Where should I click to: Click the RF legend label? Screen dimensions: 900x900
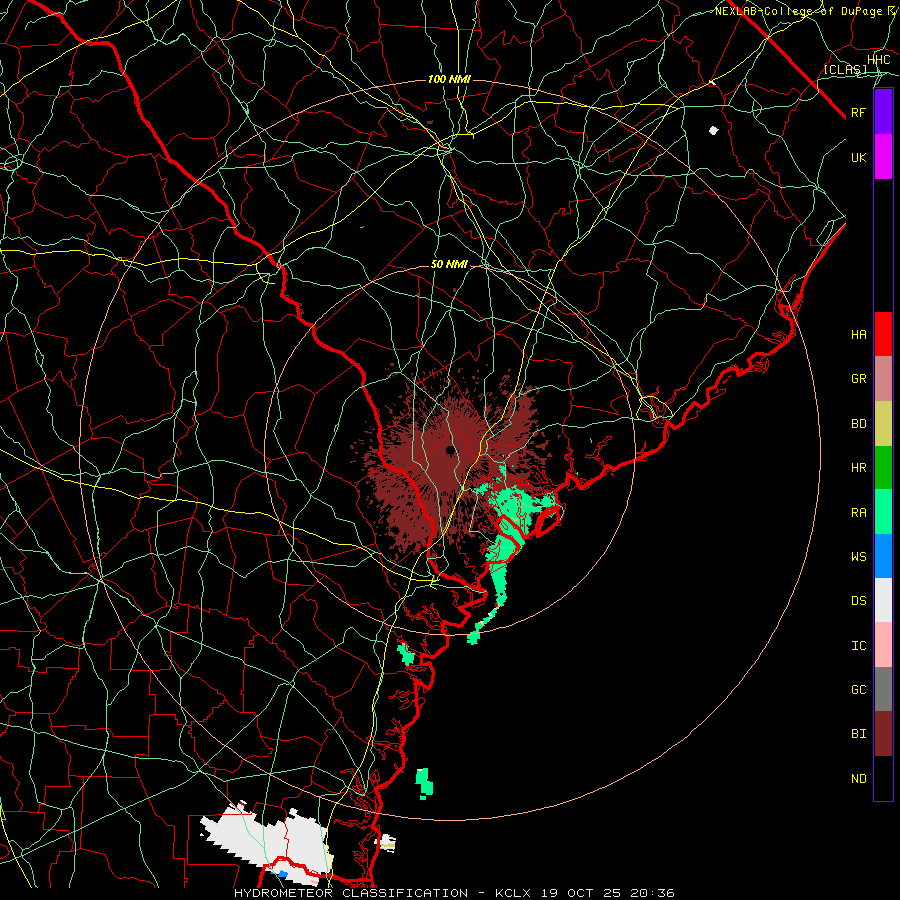(x=859, y=112)
